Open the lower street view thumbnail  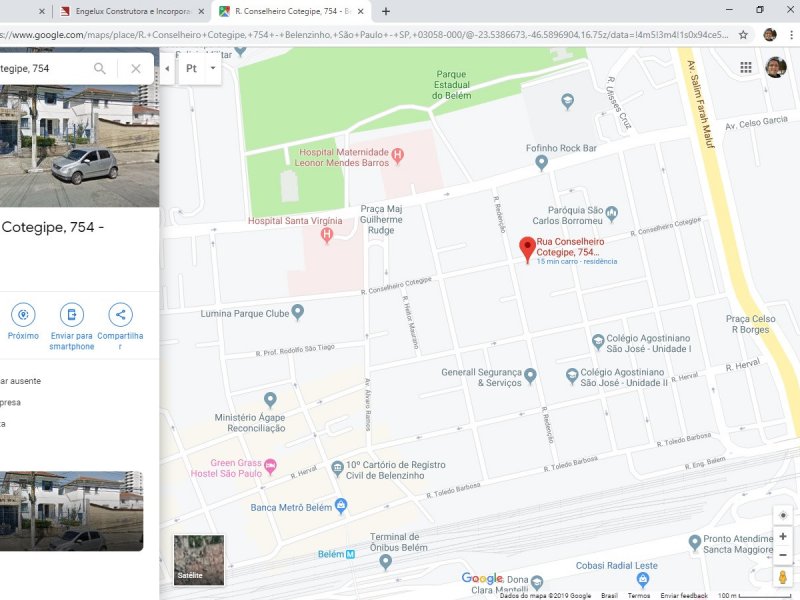(71, 511)
